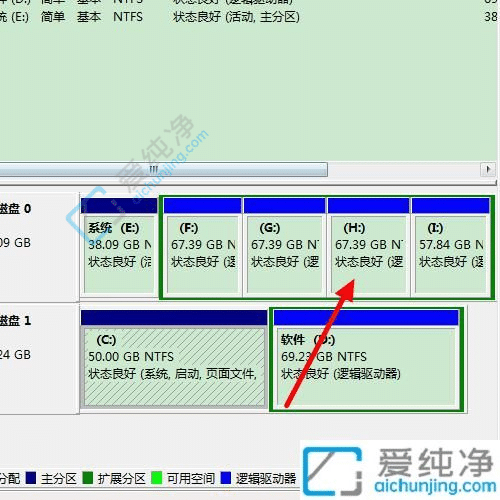Image resolution: width=500 pixels, height=500 pixels.
Task: Click the 主分区 dark blue legend swatch
Action: [x=31, y=478]
